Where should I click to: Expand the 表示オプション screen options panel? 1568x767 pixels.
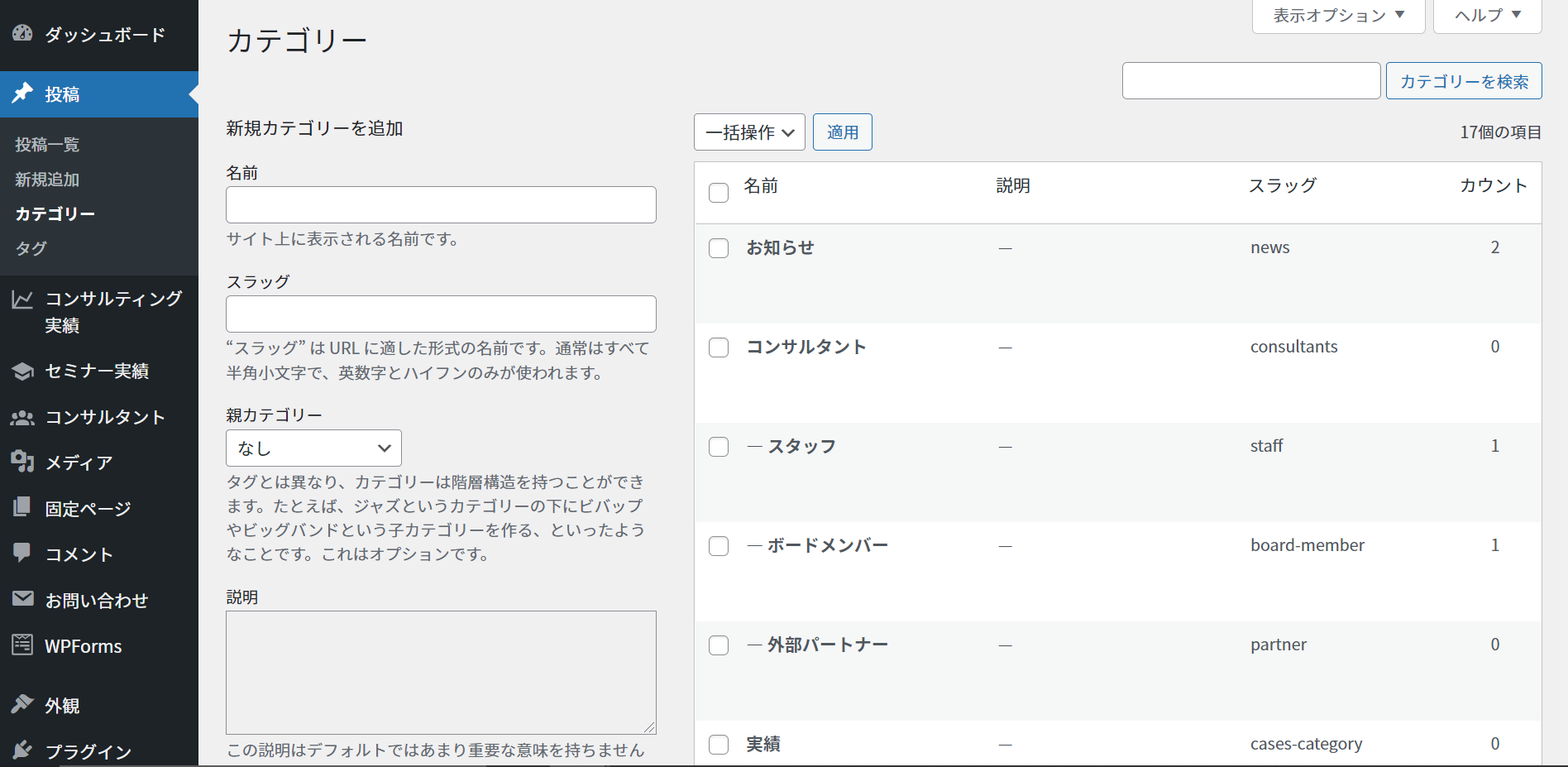click(1338, 16)
